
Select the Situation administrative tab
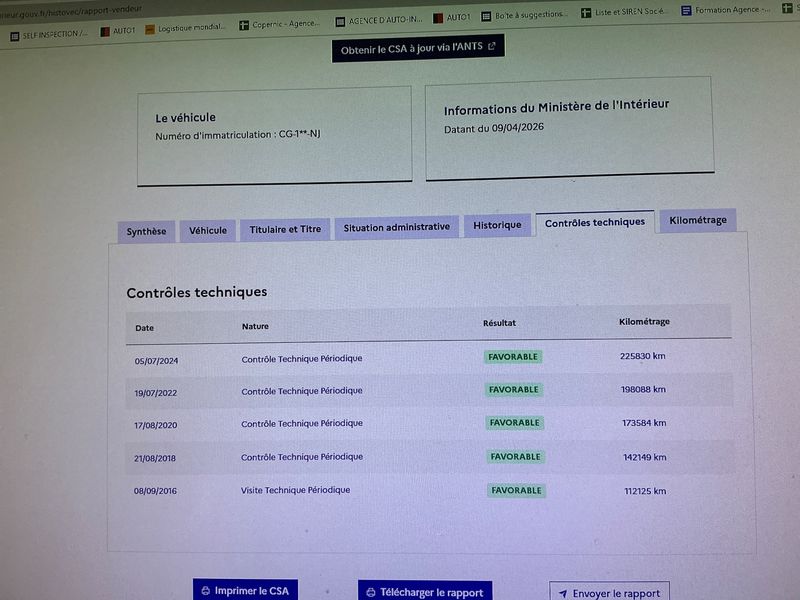(x=396, y=228)
